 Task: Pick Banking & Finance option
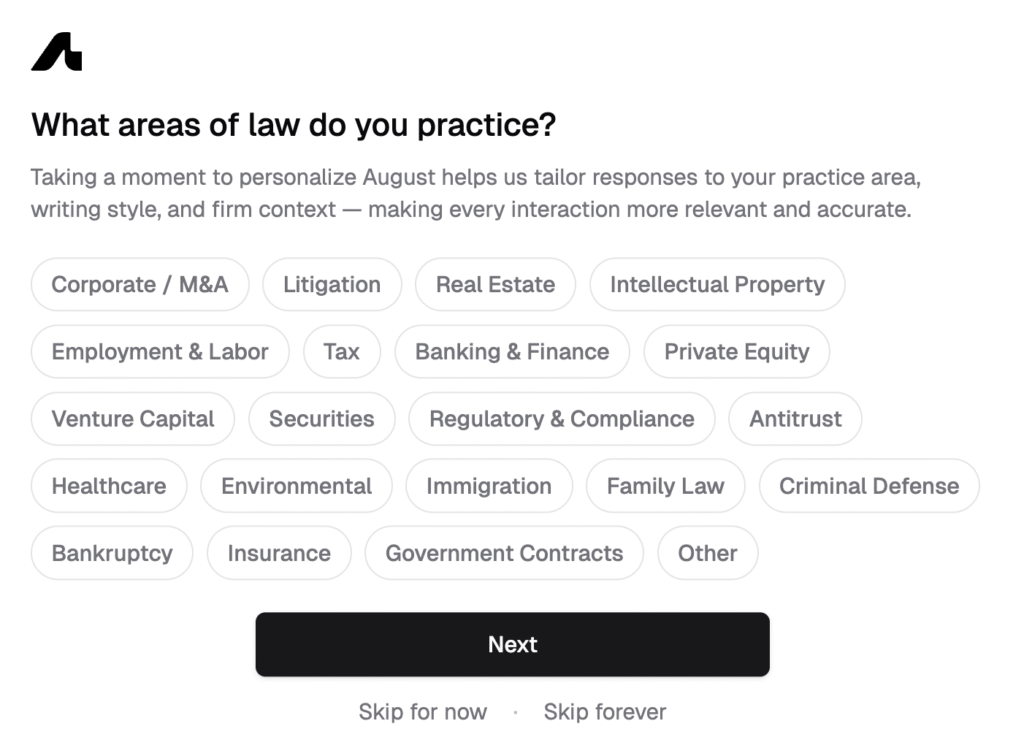[512, 352]
